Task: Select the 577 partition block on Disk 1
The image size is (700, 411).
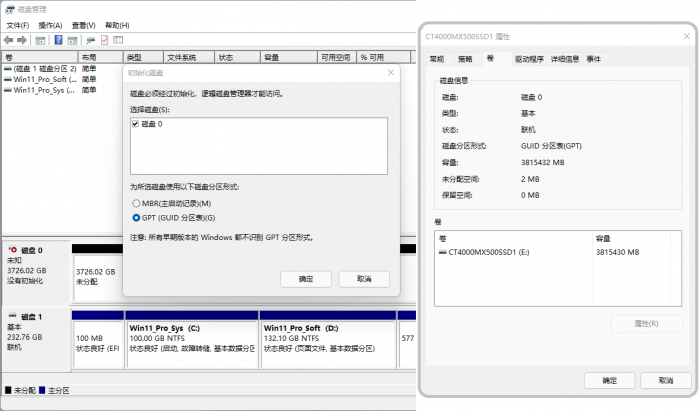Action: [407, 344]
